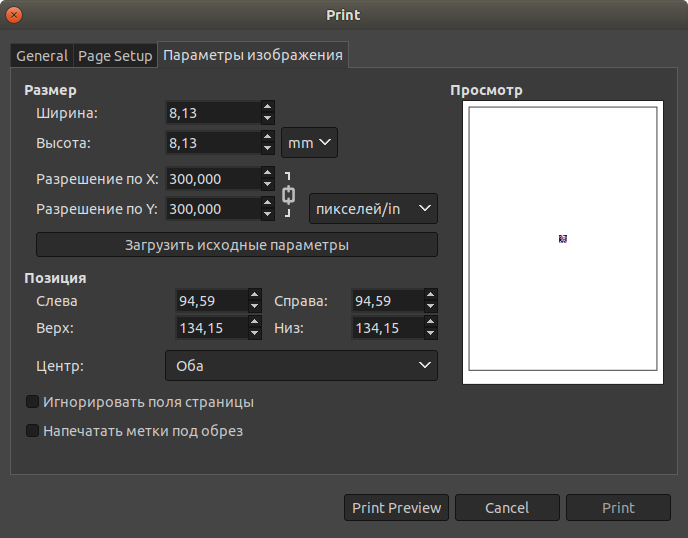Decrease Ширина value with down arrow

pos(268,118)
